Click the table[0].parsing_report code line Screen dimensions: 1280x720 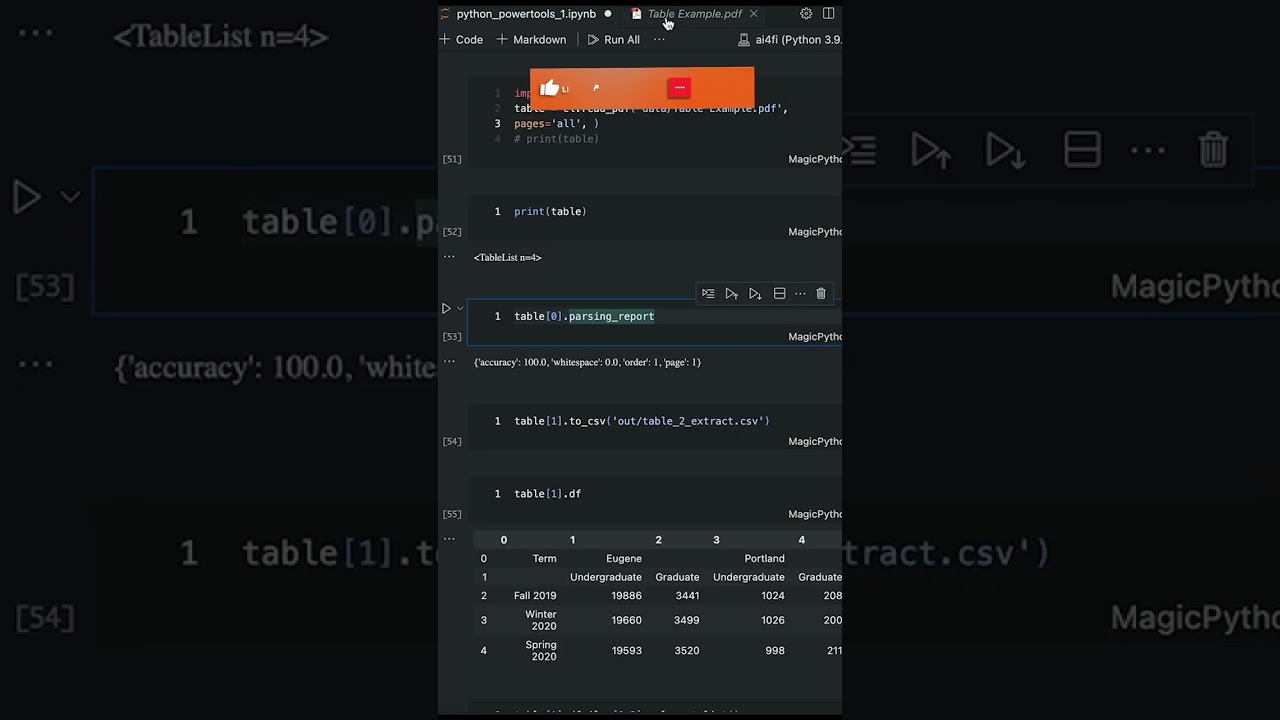click(x=584, y=316)
